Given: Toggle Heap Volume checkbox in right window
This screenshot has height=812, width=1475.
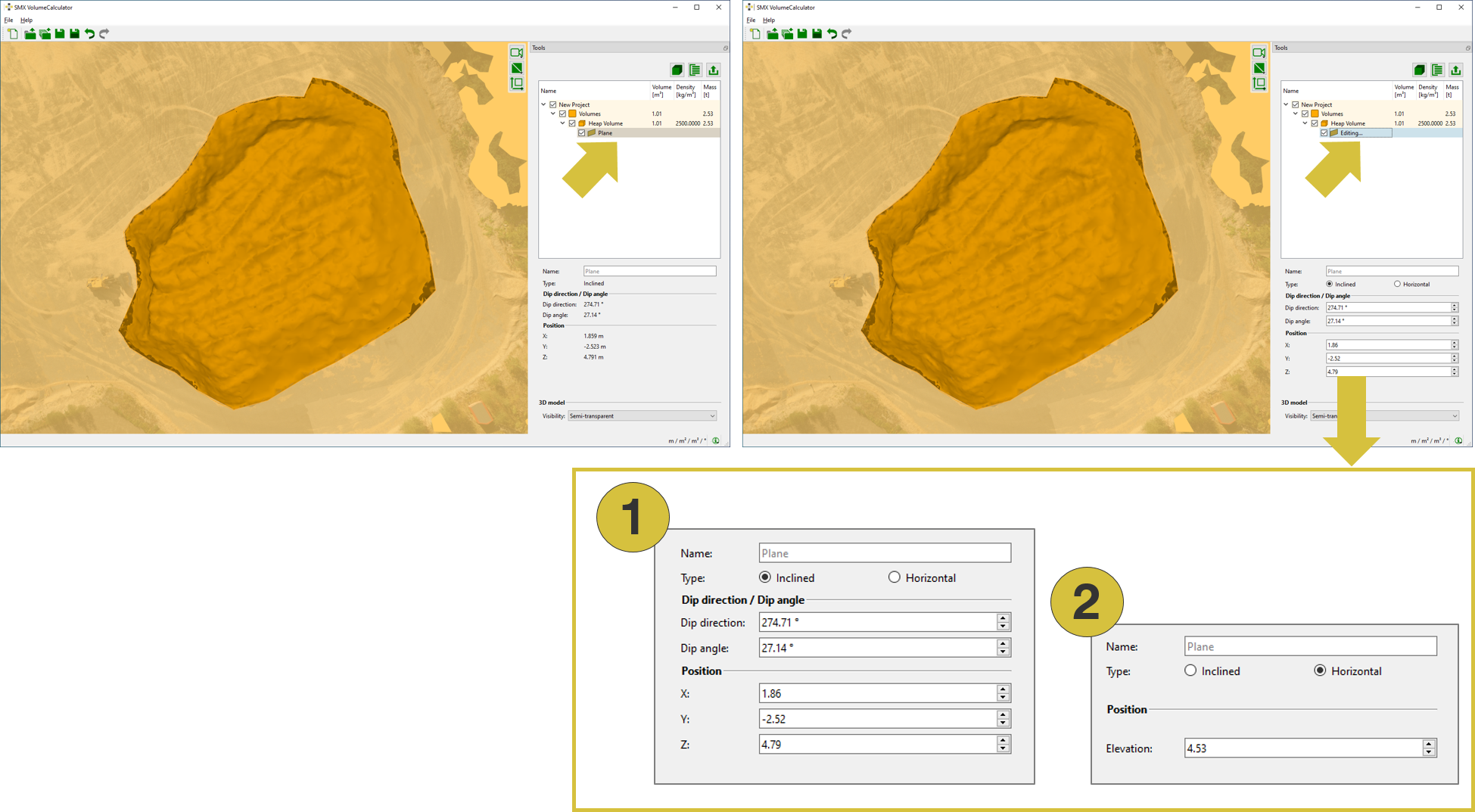Looking at the screenshot, I should pos(1315,123).
